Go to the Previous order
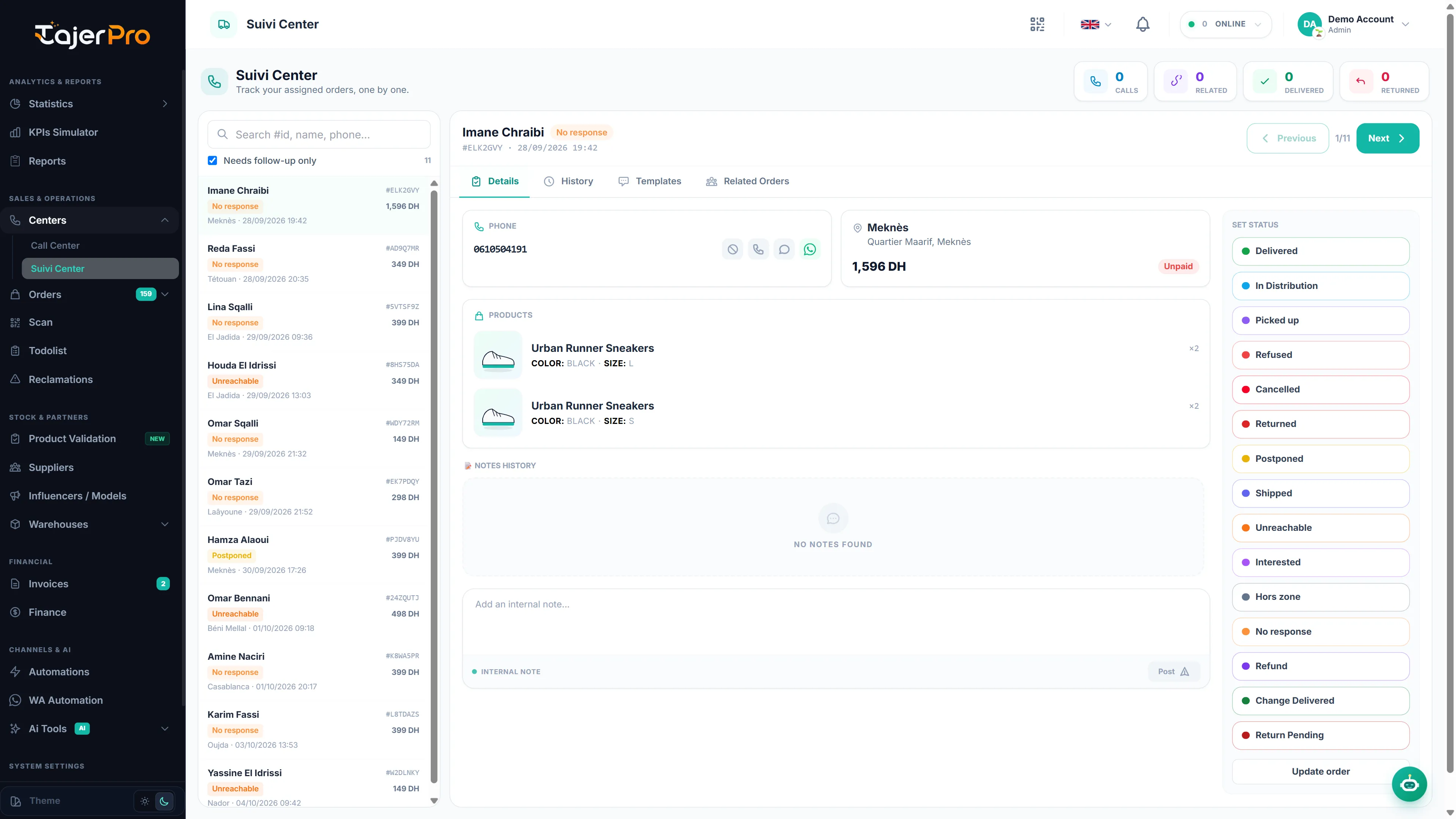Image resolution: width=1456 pixels, height=819 pixels. [x=1288, y=138]
